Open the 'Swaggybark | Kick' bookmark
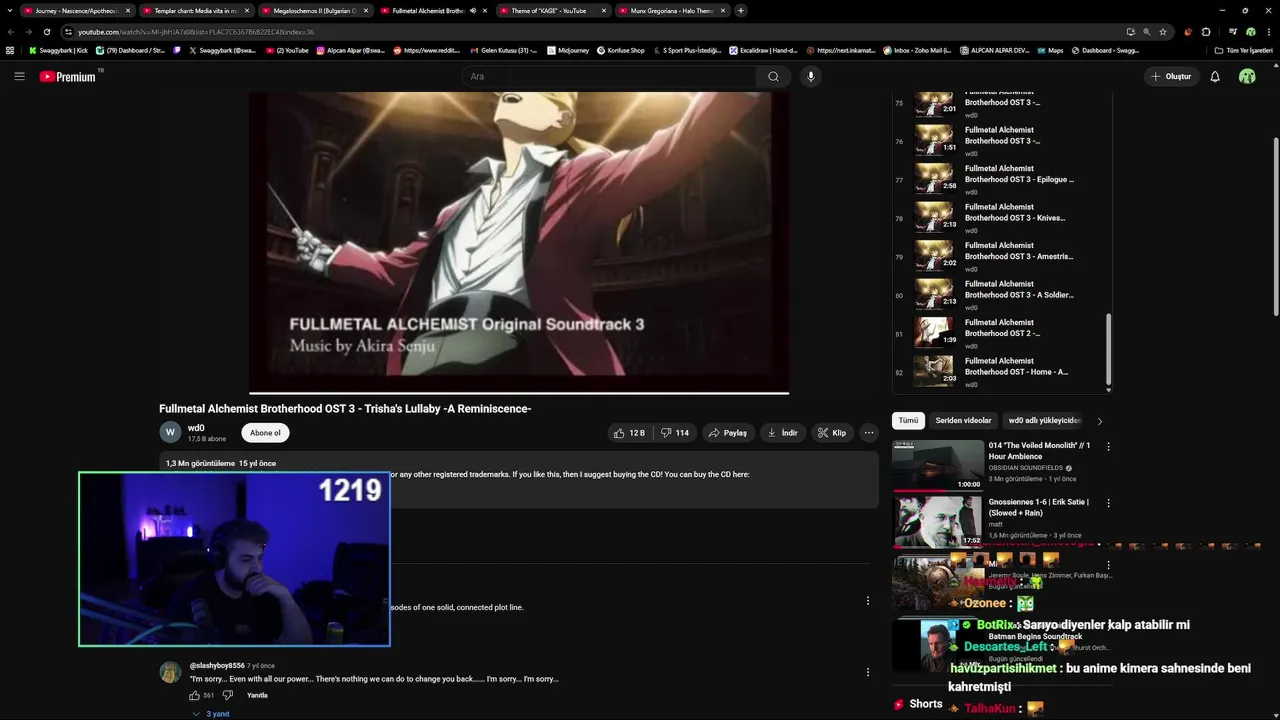This screenshot has height=720, width=1280. click(x=59, y=50)
